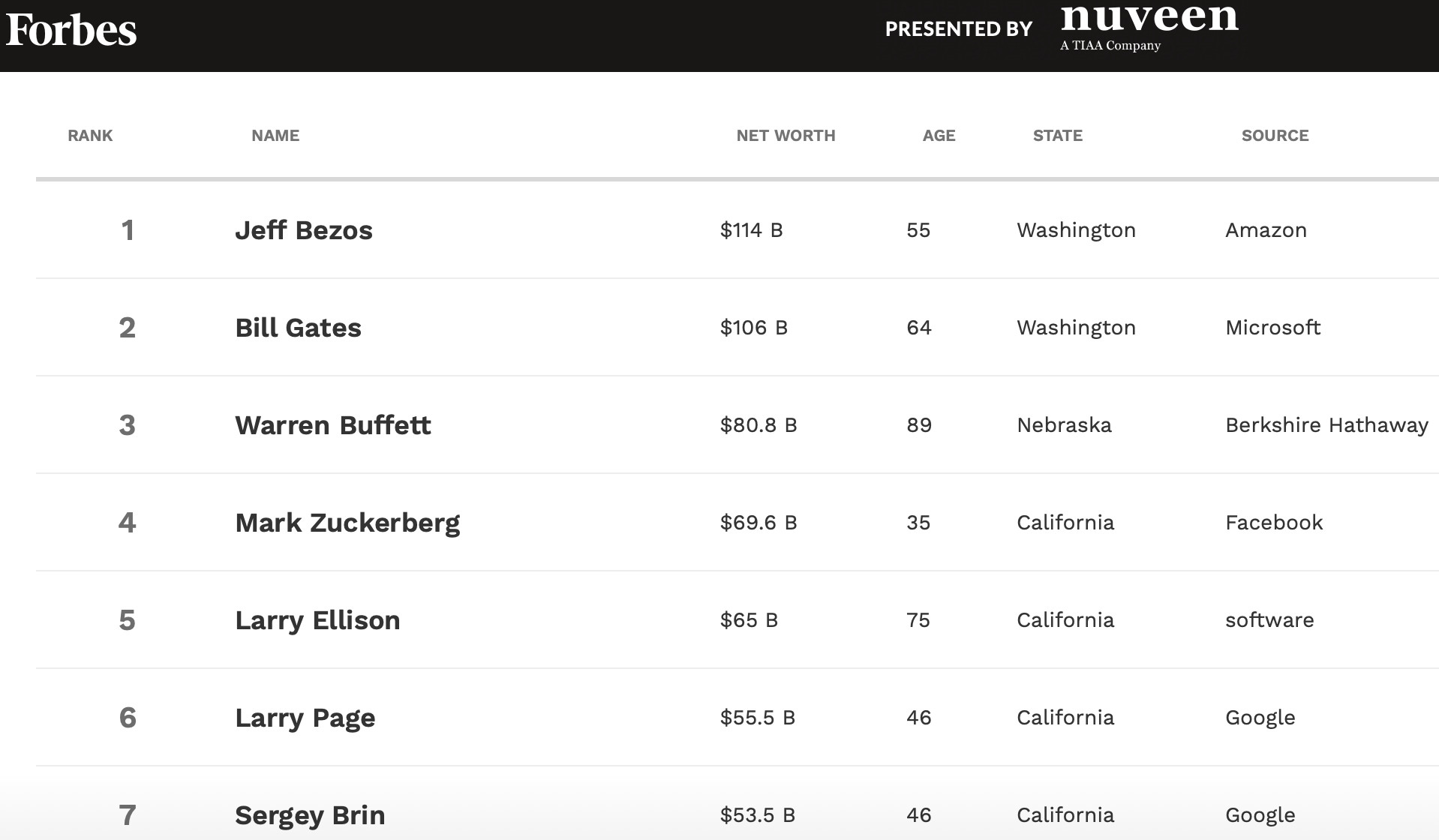Select Sergey Brin's name
Image resolution: width=1439 pixels, height=840 pixels.
[x=310, y=815]
